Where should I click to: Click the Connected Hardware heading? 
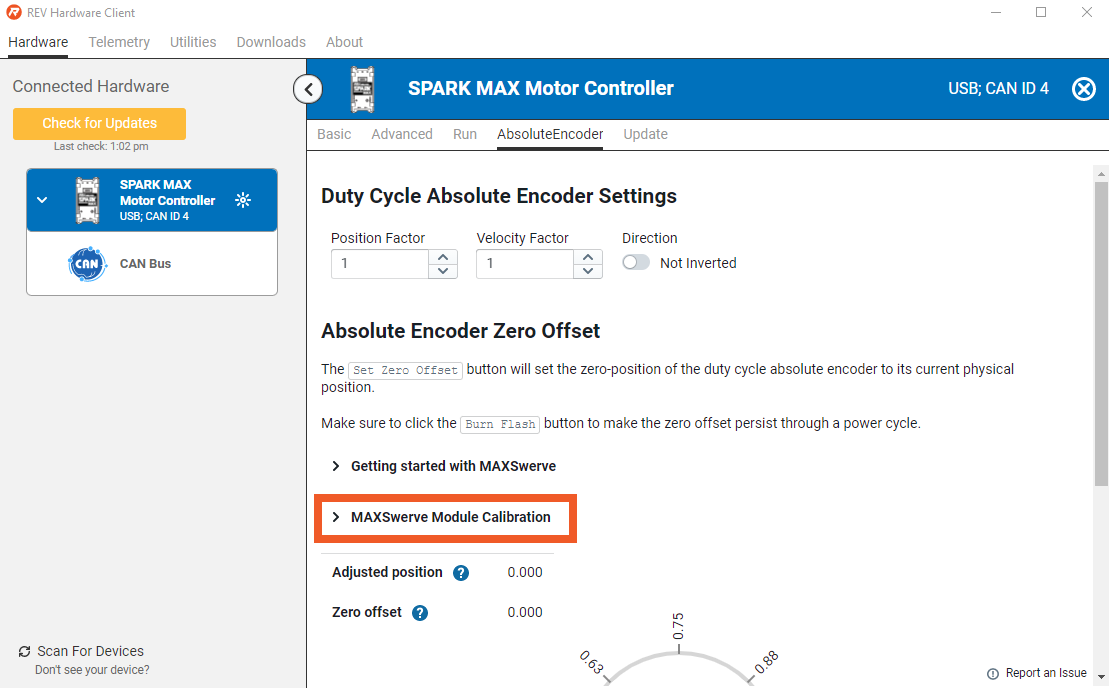(91, 86)
